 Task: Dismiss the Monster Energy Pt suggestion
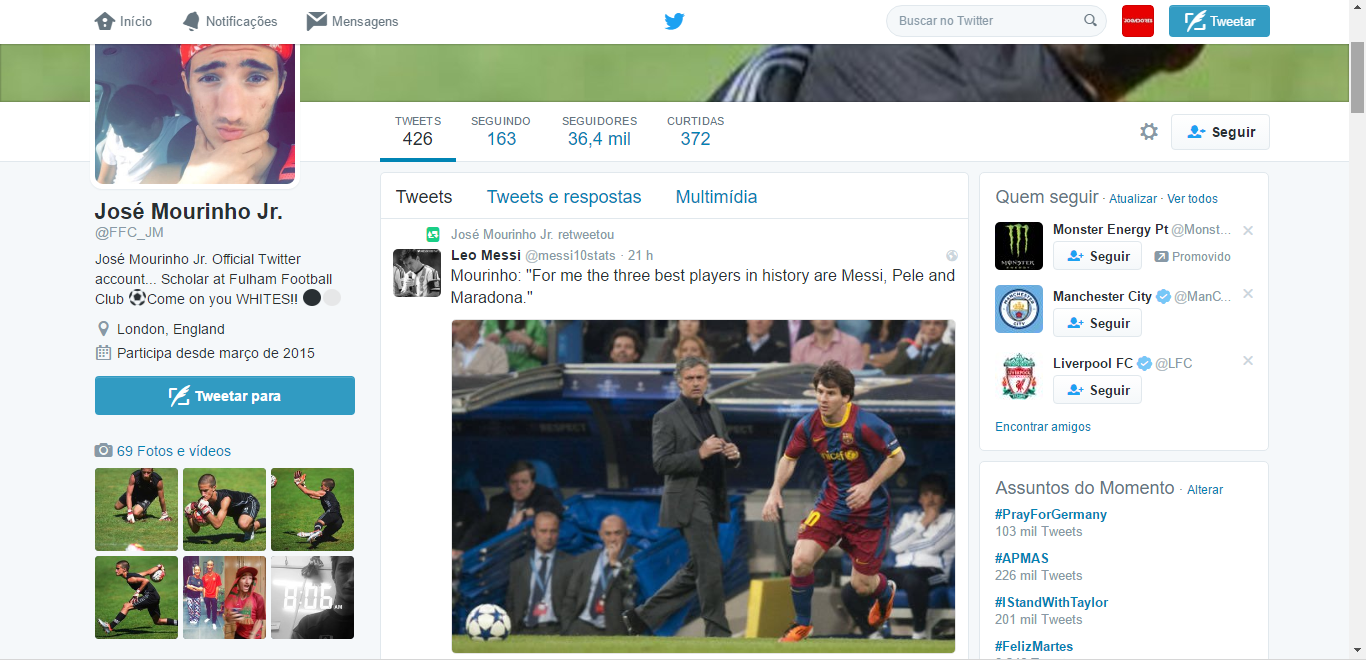point(1247,230)
